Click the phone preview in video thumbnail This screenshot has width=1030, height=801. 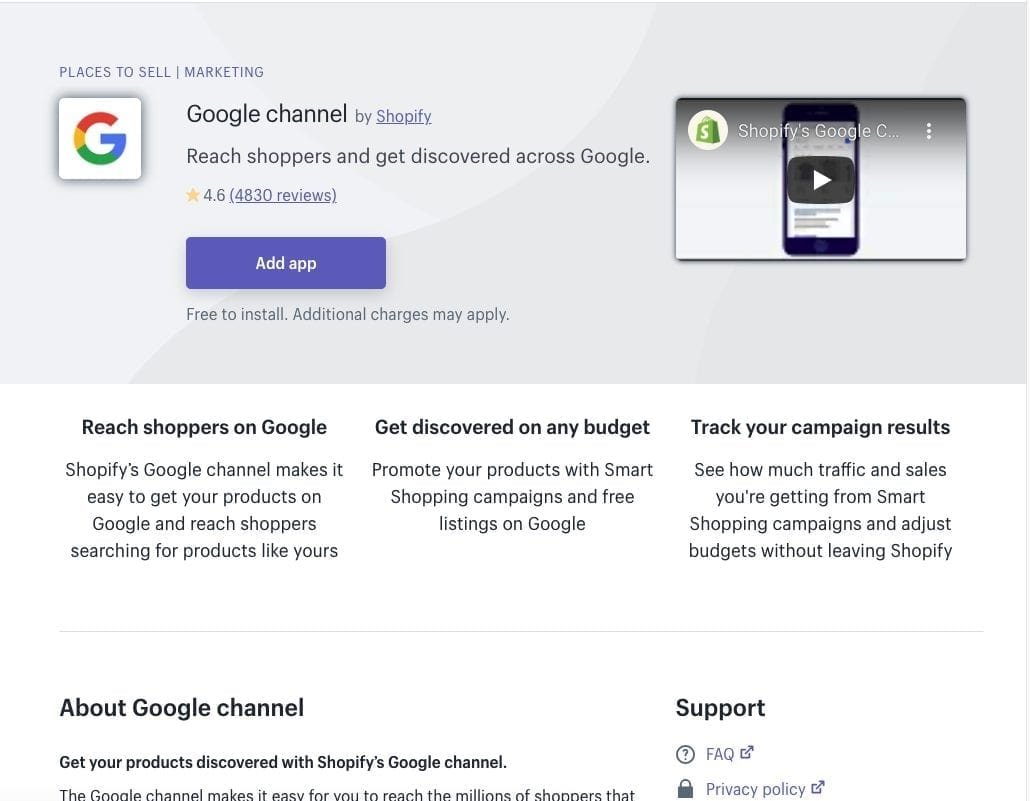[820, 220]
